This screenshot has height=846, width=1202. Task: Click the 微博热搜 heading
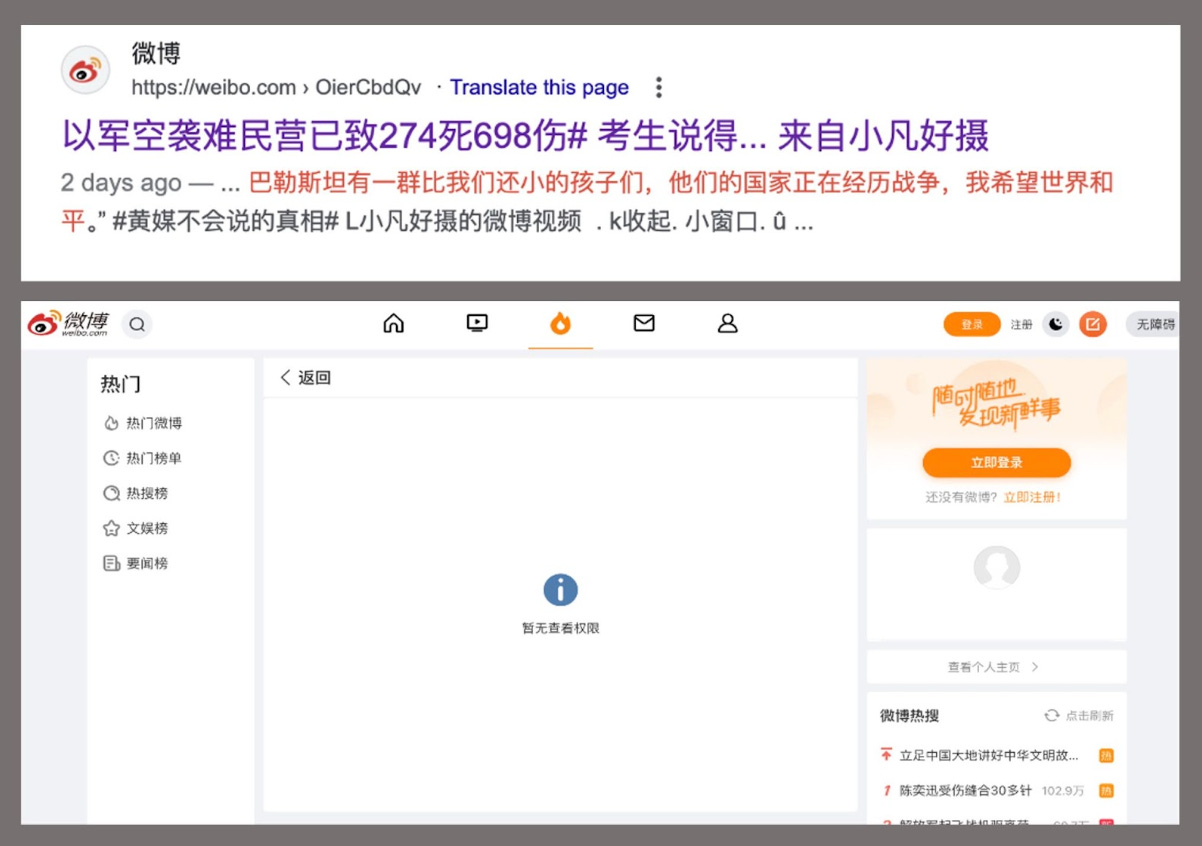coord(909,716)
